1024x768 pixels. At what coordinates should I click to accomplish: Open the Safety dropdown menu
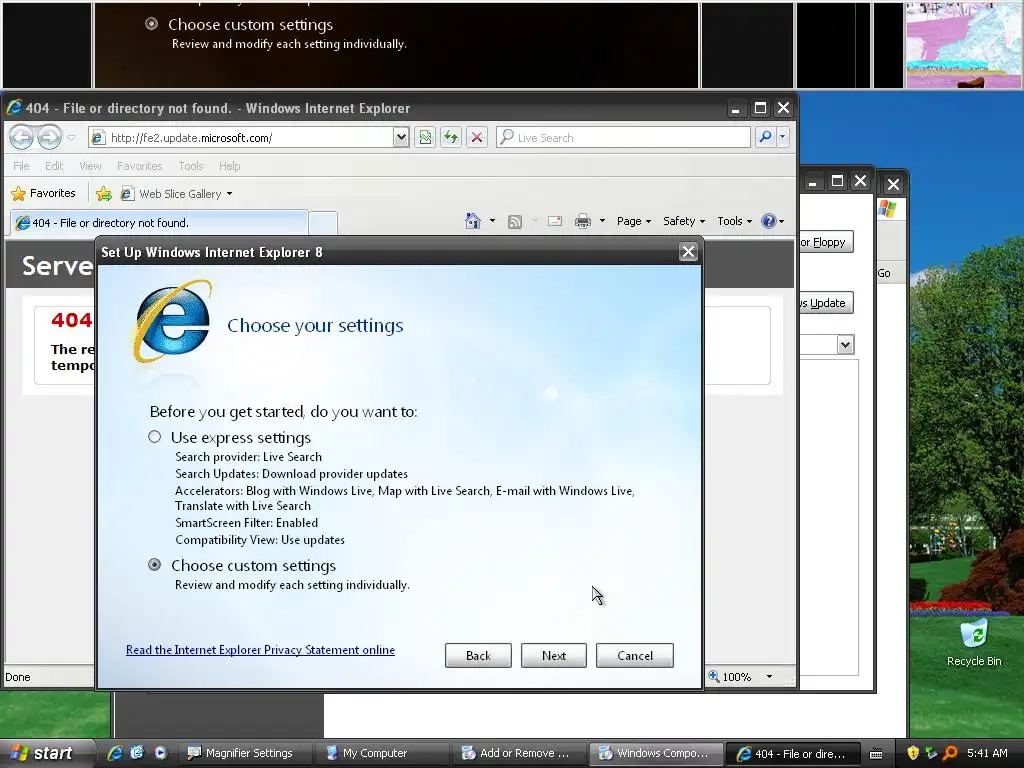(x=684, y=221)
